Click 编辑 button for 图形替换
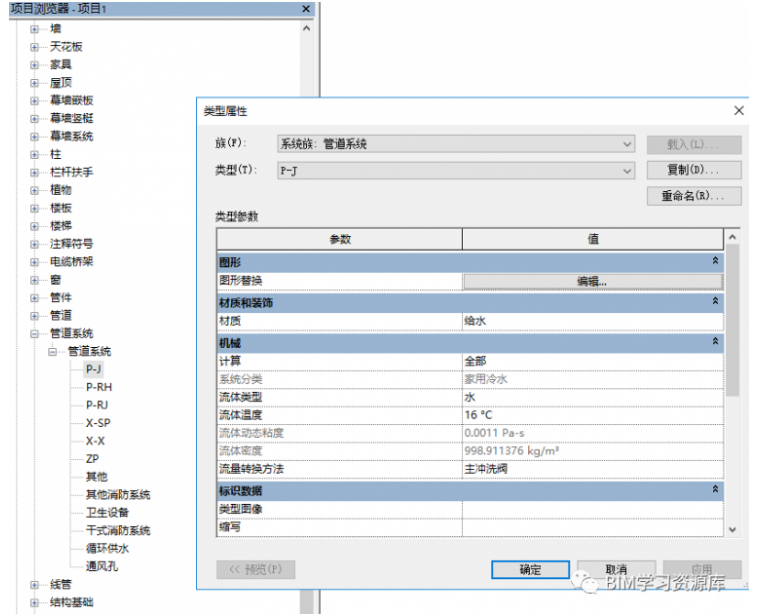757x614 pixels. 592,281
